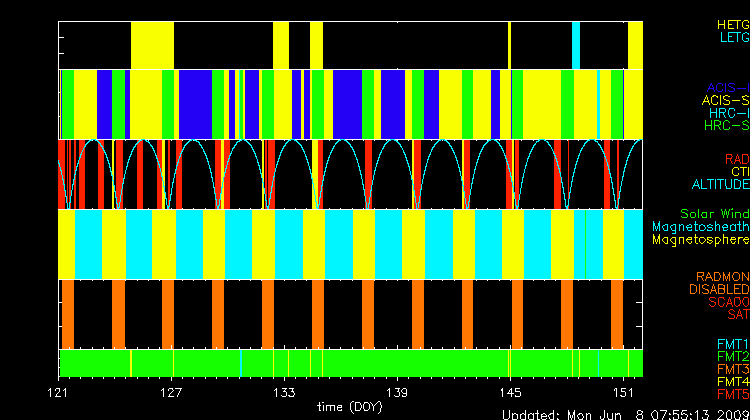The height and width of the screenshot is (420, 750).
Task: Select the Solar Wind legend label
Action: (x=714, y=214)
